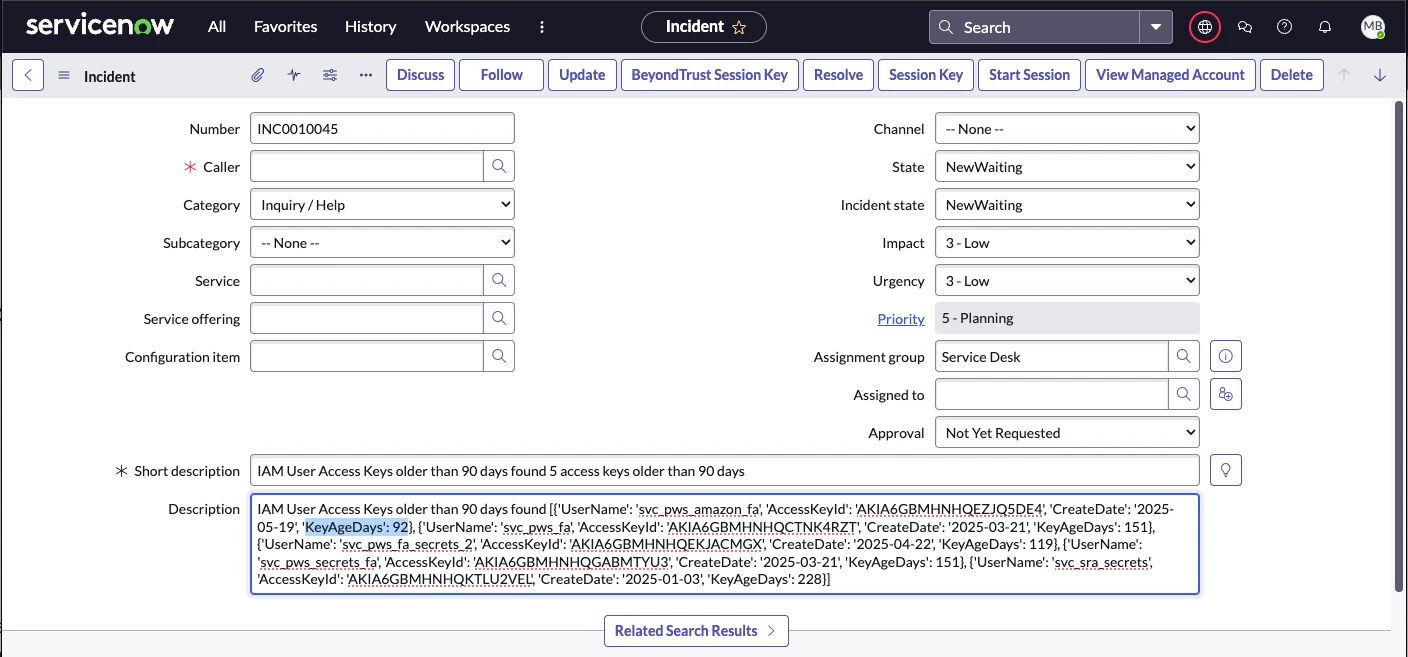This screenshot has height=657, width=1408.
Task: Click the Assignment group field
Action: (1052, 356)
